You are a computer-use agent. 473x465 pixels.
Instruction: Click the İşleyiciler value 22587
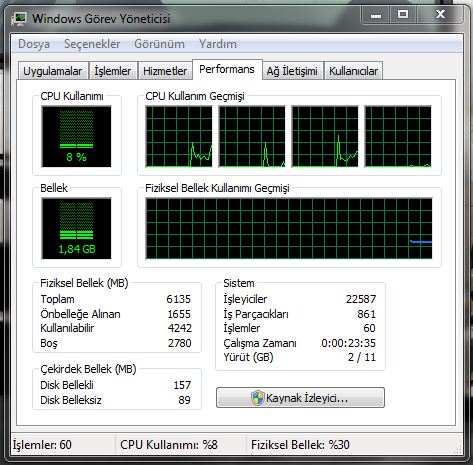pyautogui.click(x=361, y=299)
